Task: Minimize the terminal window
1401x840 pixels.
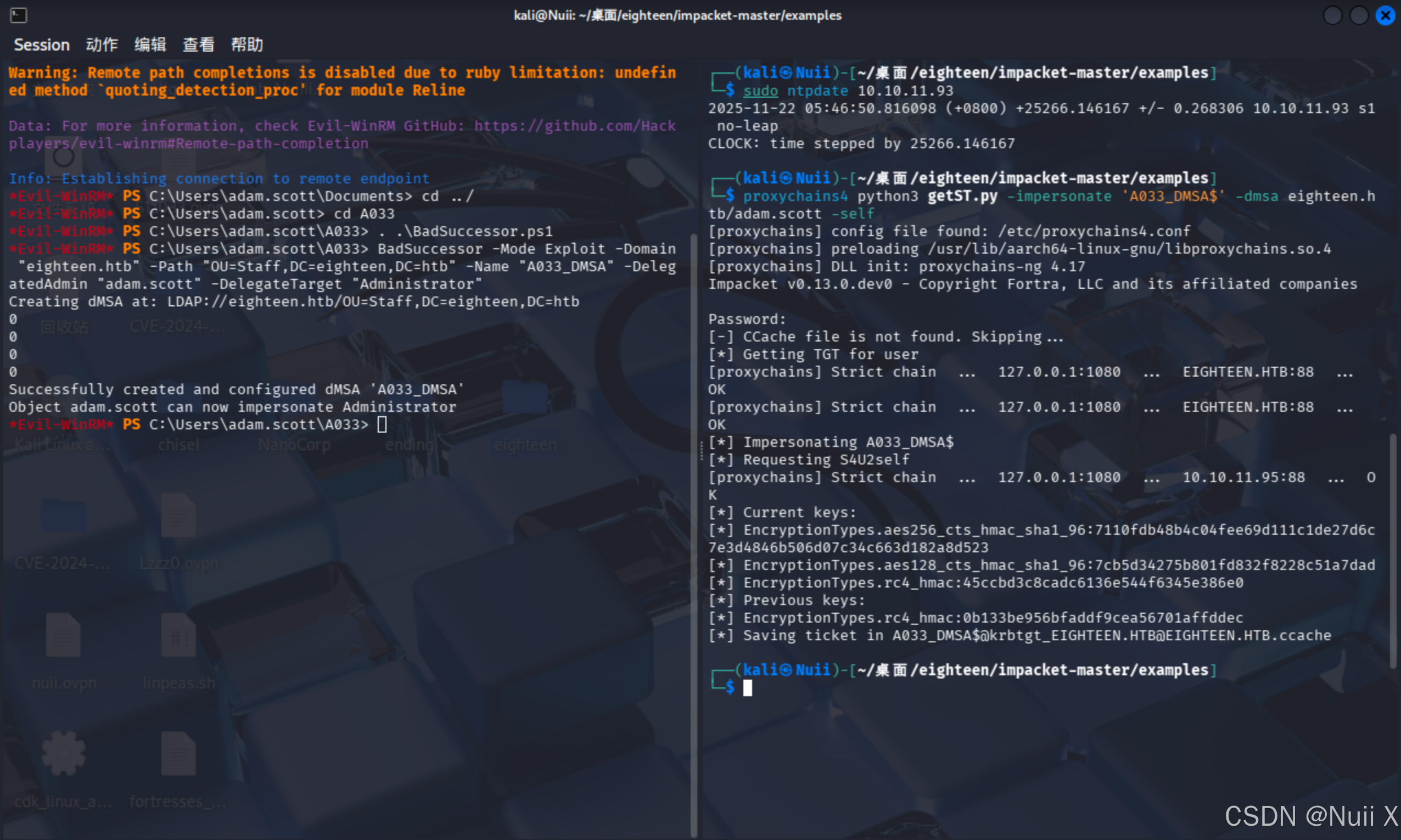Action: (1332, 15)
